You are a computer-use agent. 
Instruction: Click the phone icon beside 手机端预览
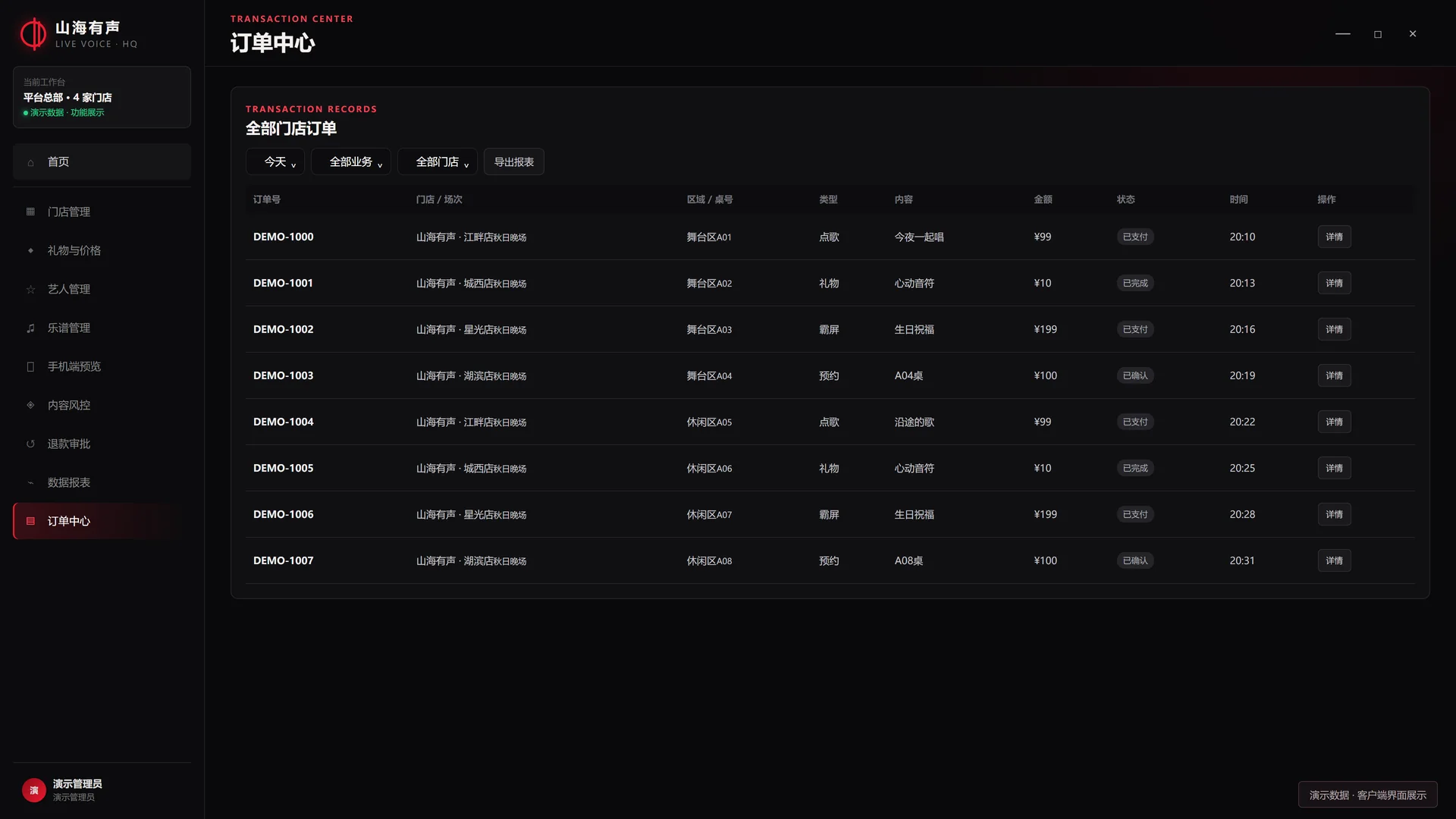tap(30, 366)
